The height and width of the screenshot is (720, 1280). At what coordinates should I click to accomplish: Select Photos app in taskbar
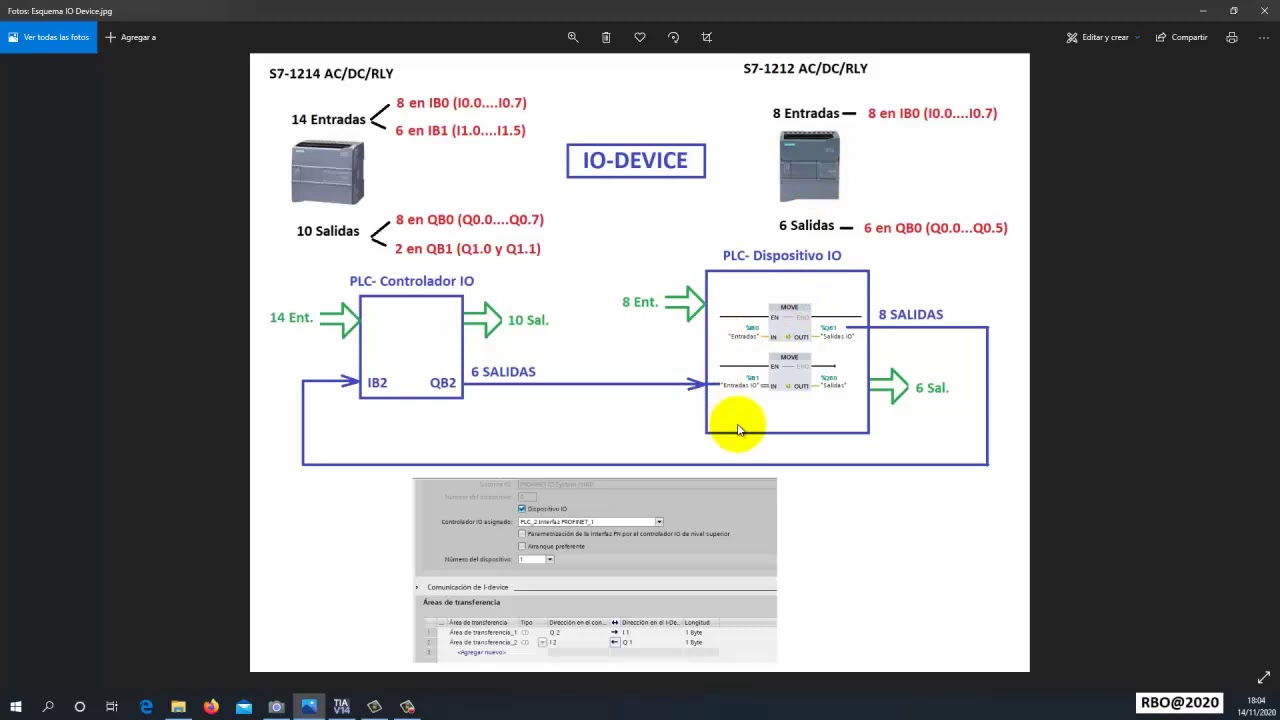tap(309, 707)
